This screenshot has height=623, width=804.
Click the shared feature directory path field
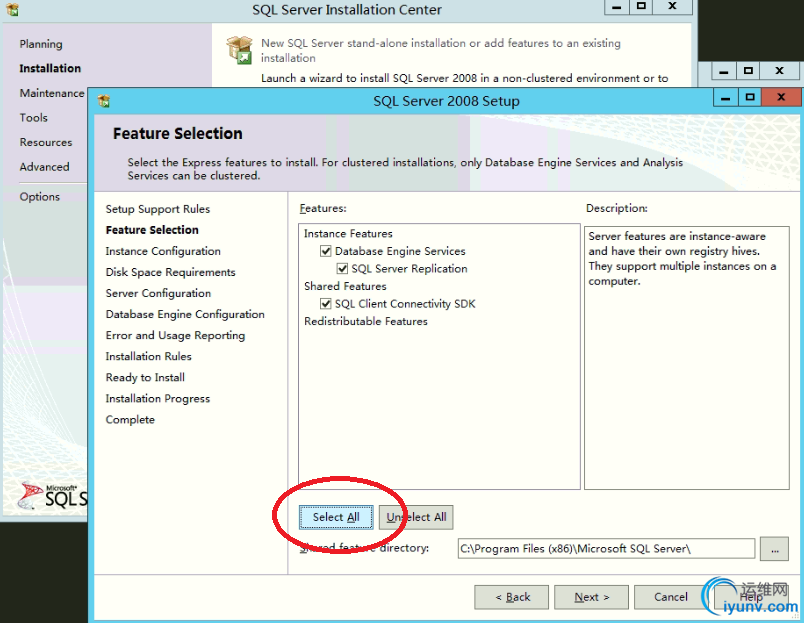click(x=606, y=549)
